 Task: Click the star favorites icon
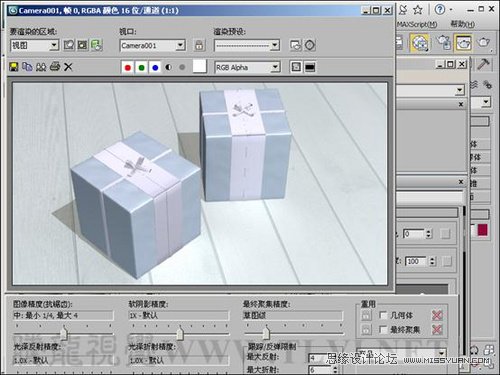(x=418, y=10)
